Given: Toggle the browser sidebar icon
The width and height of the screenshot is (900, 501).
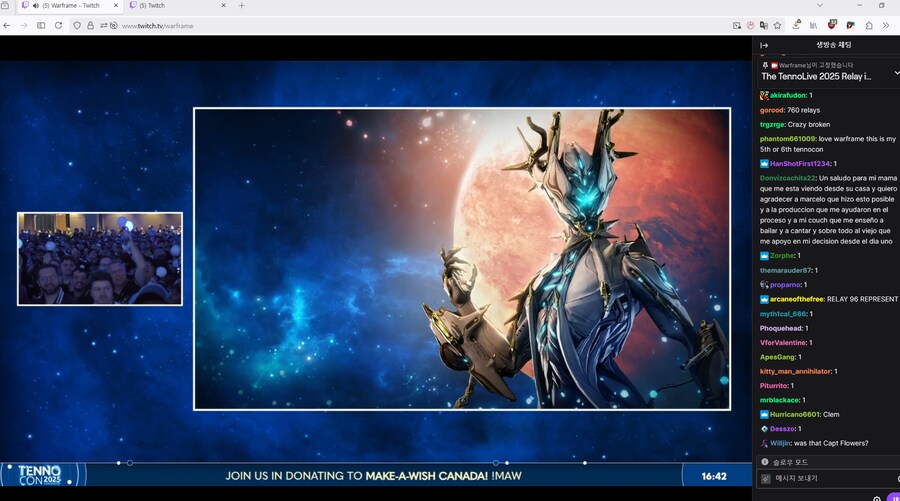Looking at the screenshot, I should 41,25.
